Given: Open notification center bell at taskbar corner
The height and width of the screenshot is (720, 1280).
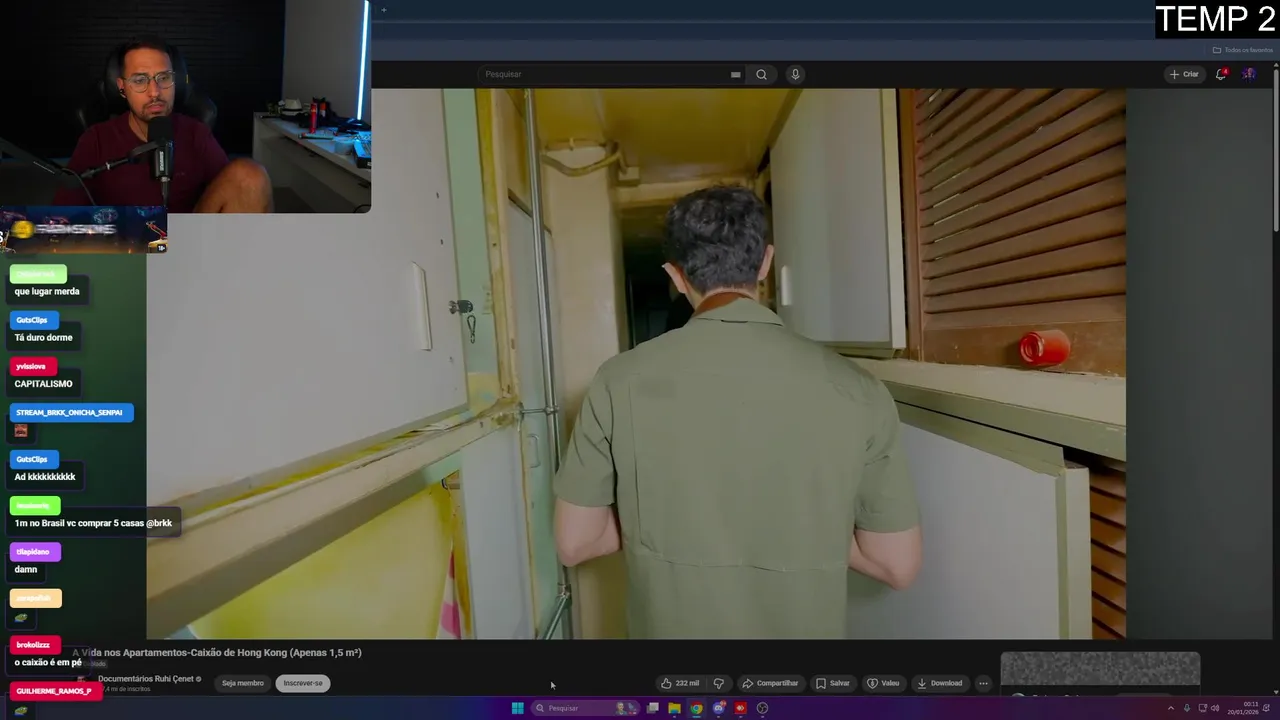Looking at the screenshot, I should (1267, 708).
